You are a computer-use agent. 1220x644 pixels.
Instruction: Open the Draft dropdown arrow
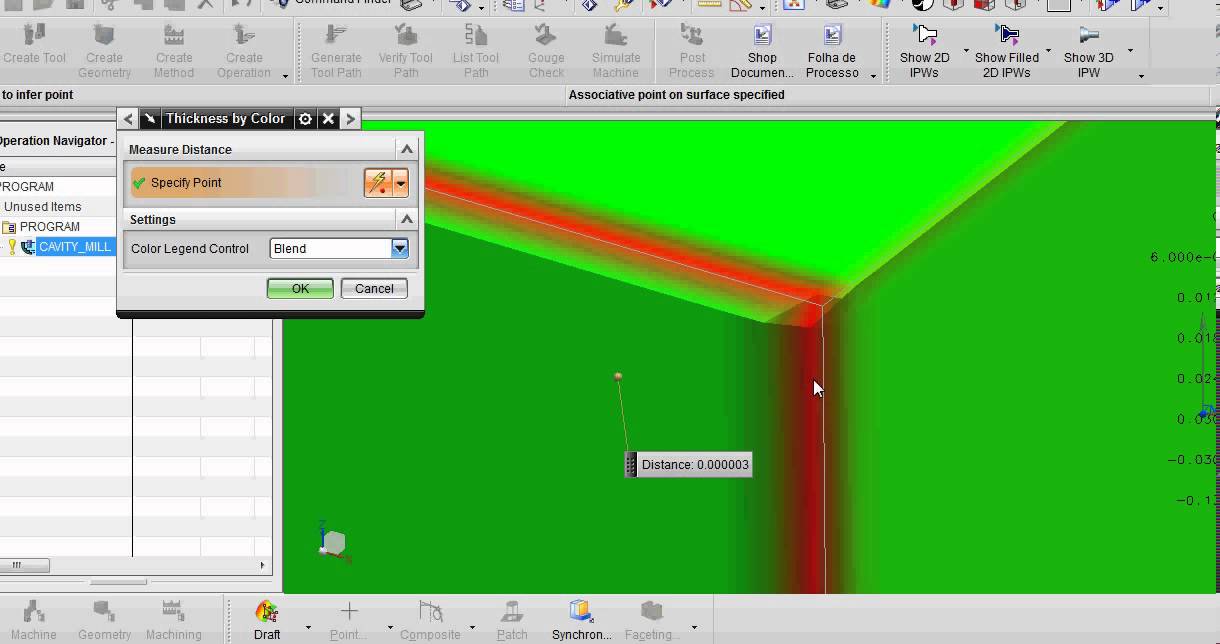click(x=308, y=628)
